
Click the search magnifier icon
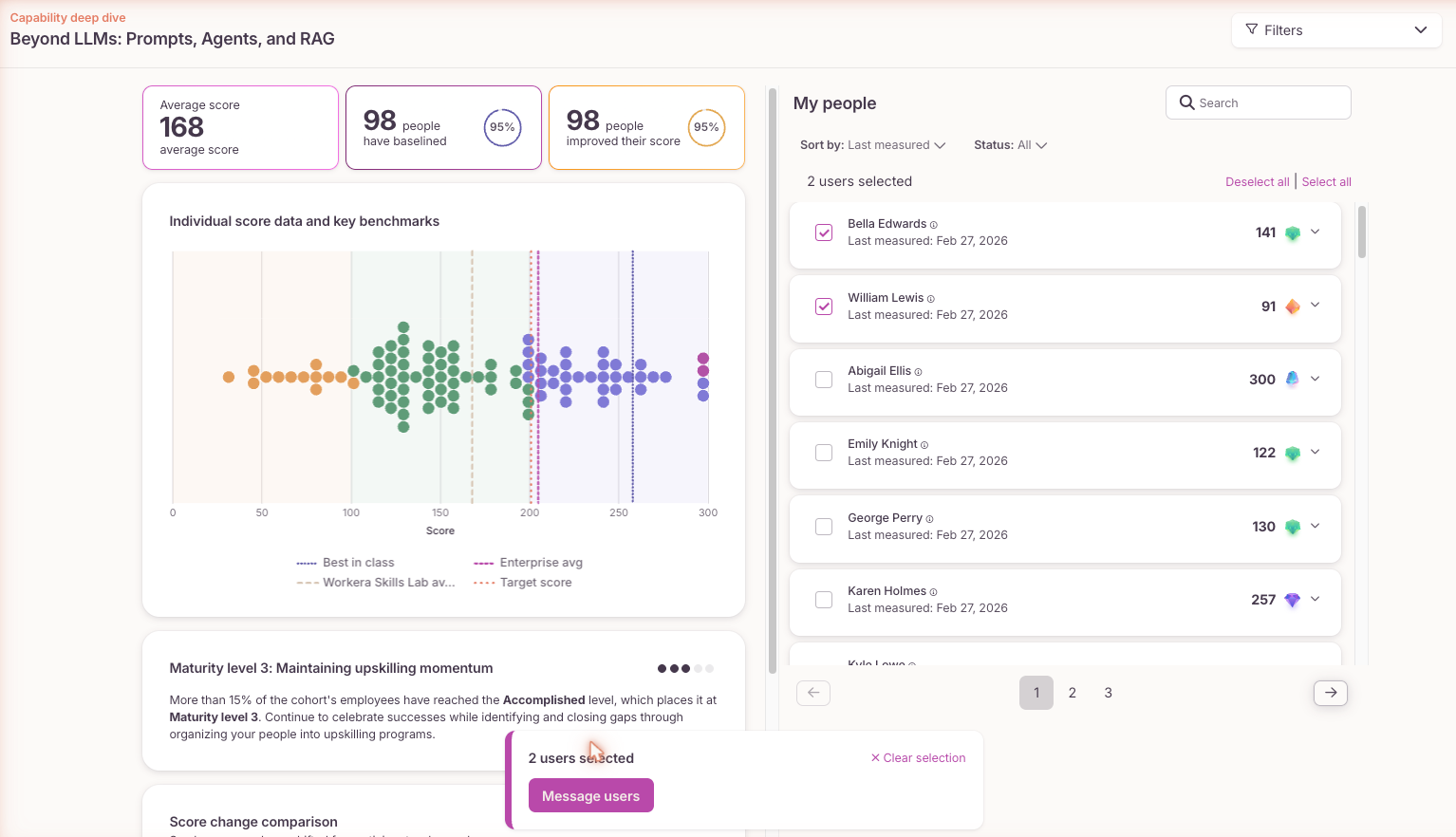(x=1186, y=102)
